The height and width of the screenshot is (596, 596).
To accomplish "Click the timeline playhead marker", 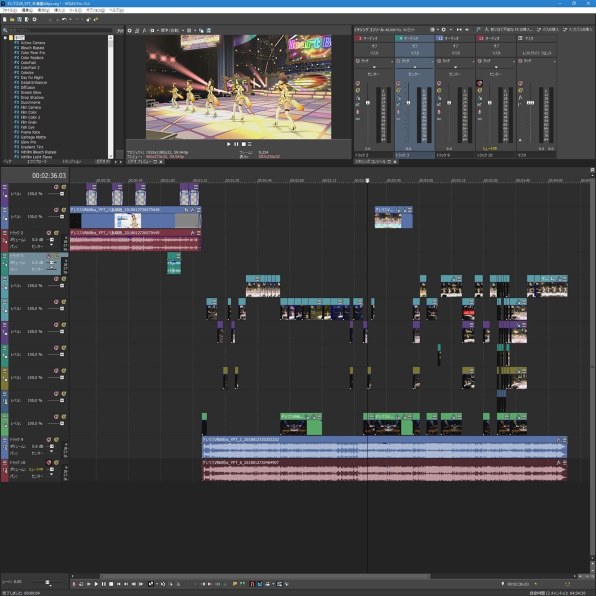I will [x=367, y=181].
